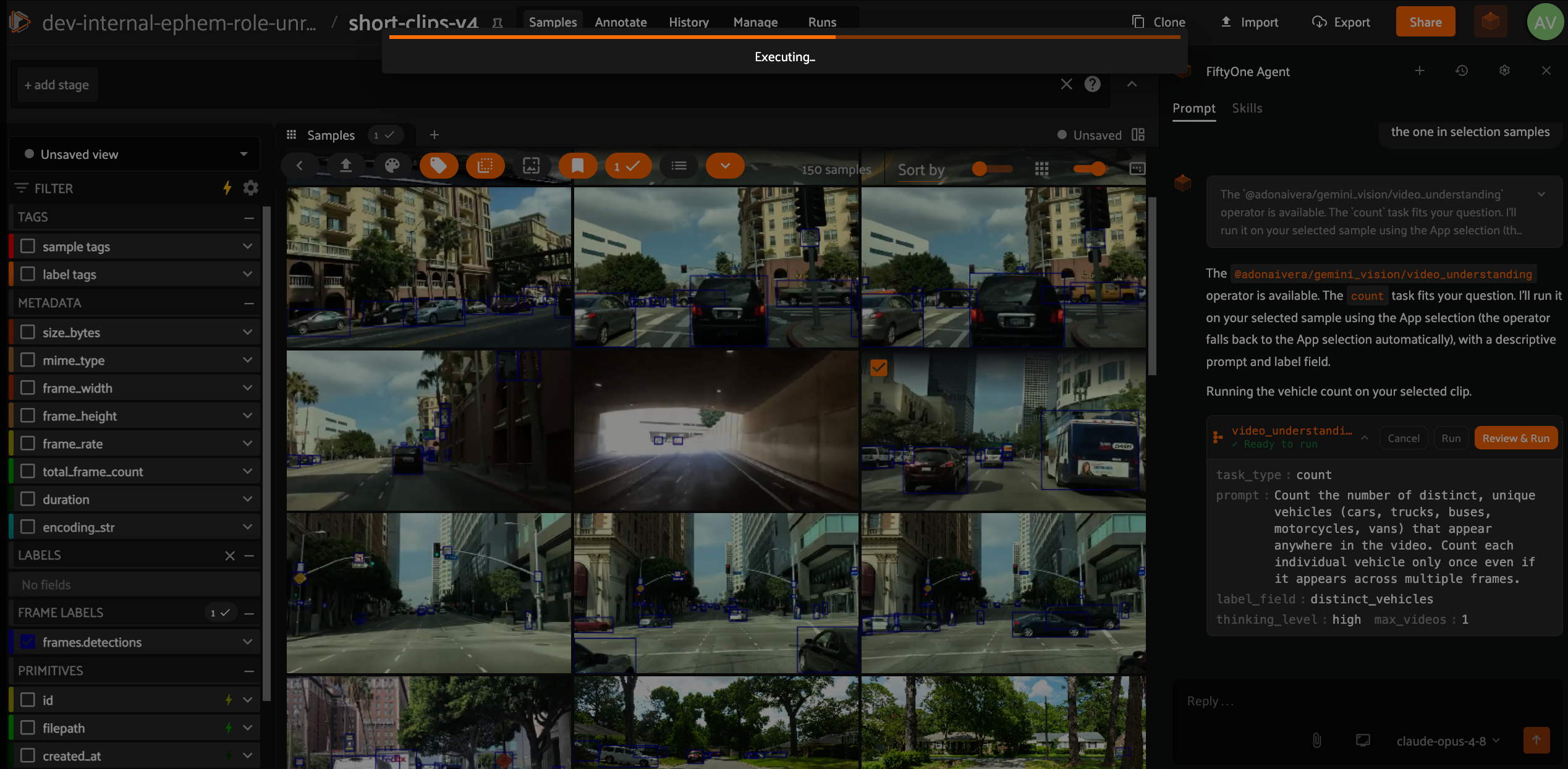Click the grid density icon next to Sort by
The image size is (1568, 769).
[x=1041, y=169]
